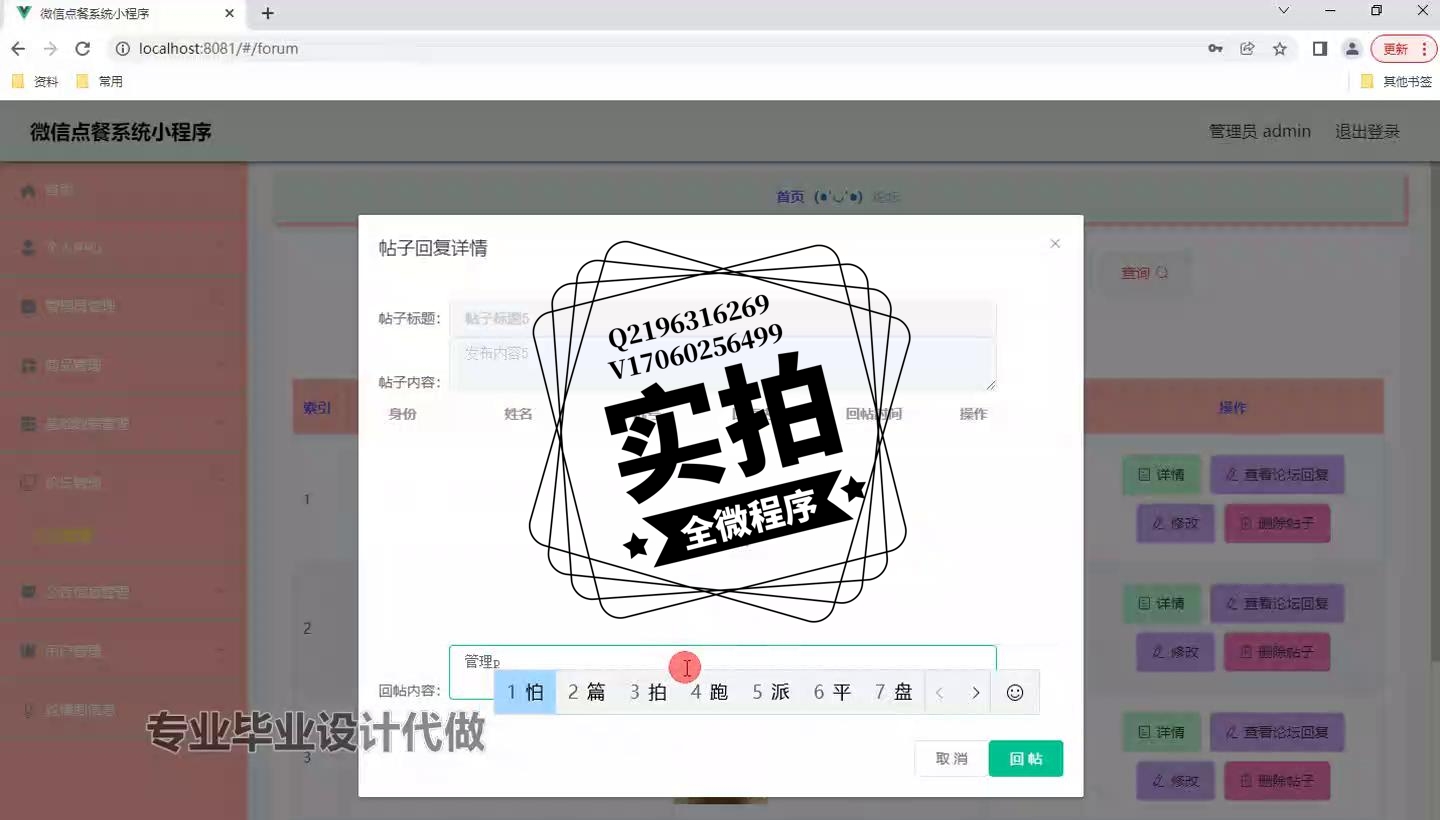Bookmark this page with the star icon
The image size is (1440, 820).
(1280, 48)
